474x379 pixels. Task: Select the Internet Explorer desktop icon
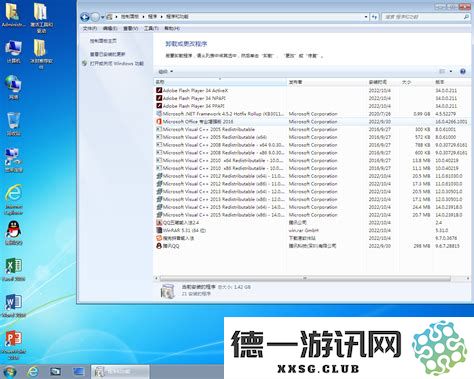click(x=14, y=199)
